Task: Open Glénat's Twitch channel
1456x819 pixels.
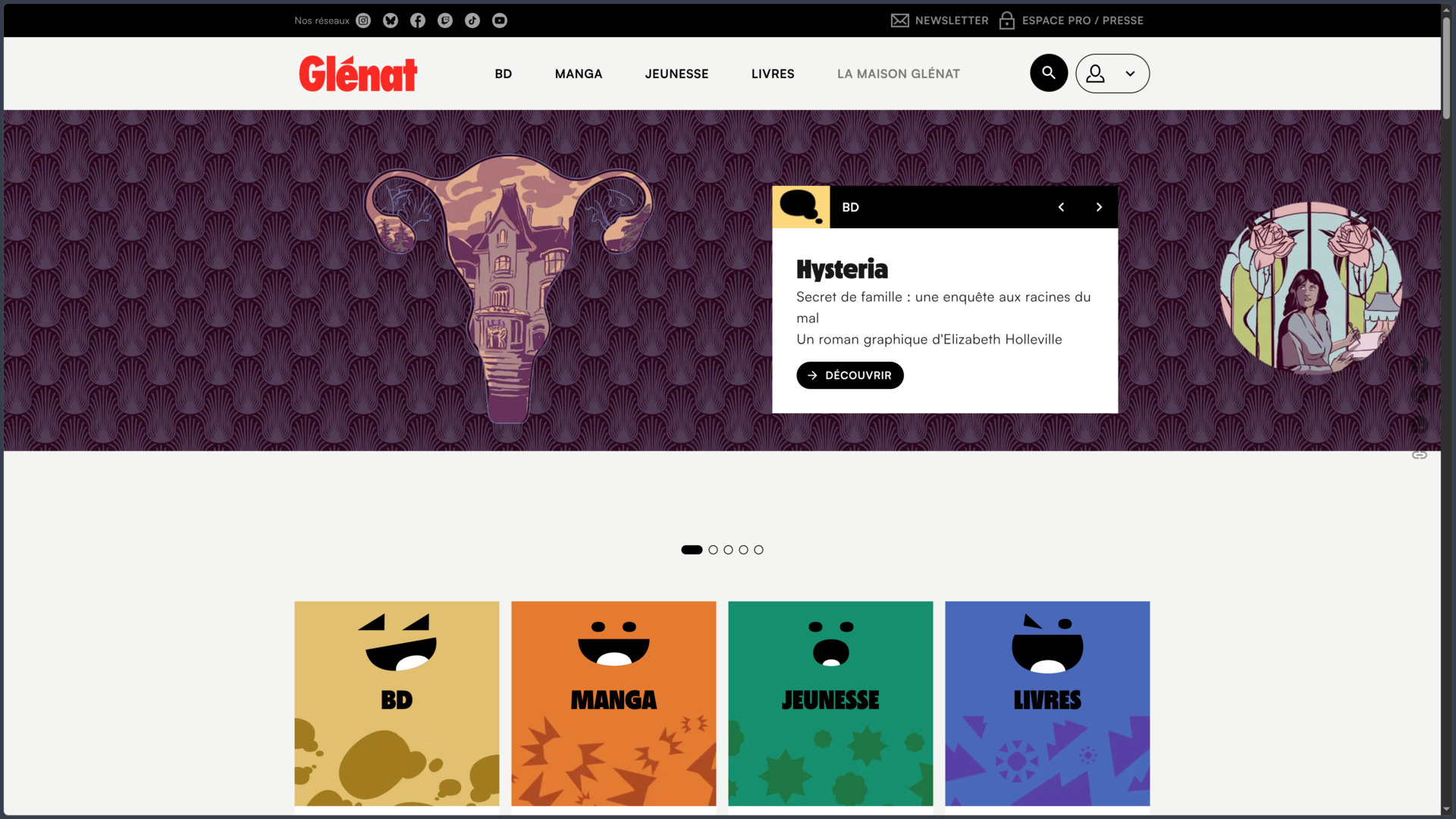Action: [445, 20]
